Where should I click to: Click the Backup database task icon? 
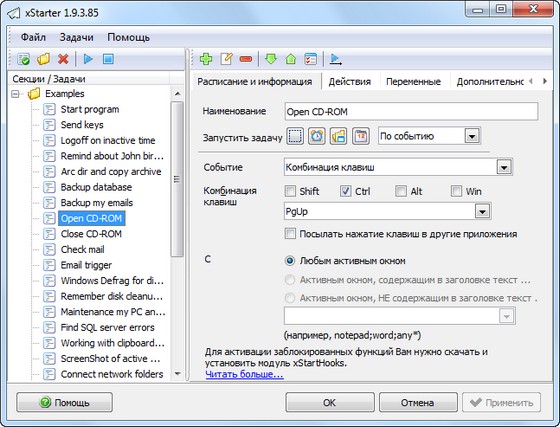click(x=49, y=187)
